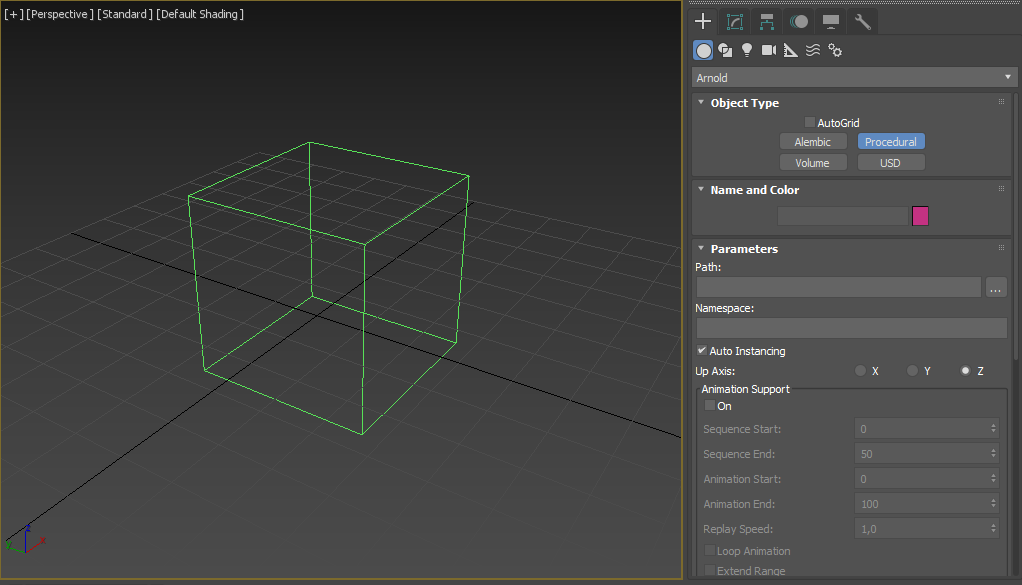Click the Sequence Start value field
The height and width of the screenshot is (585, 1022).
[x=922, y=429]
